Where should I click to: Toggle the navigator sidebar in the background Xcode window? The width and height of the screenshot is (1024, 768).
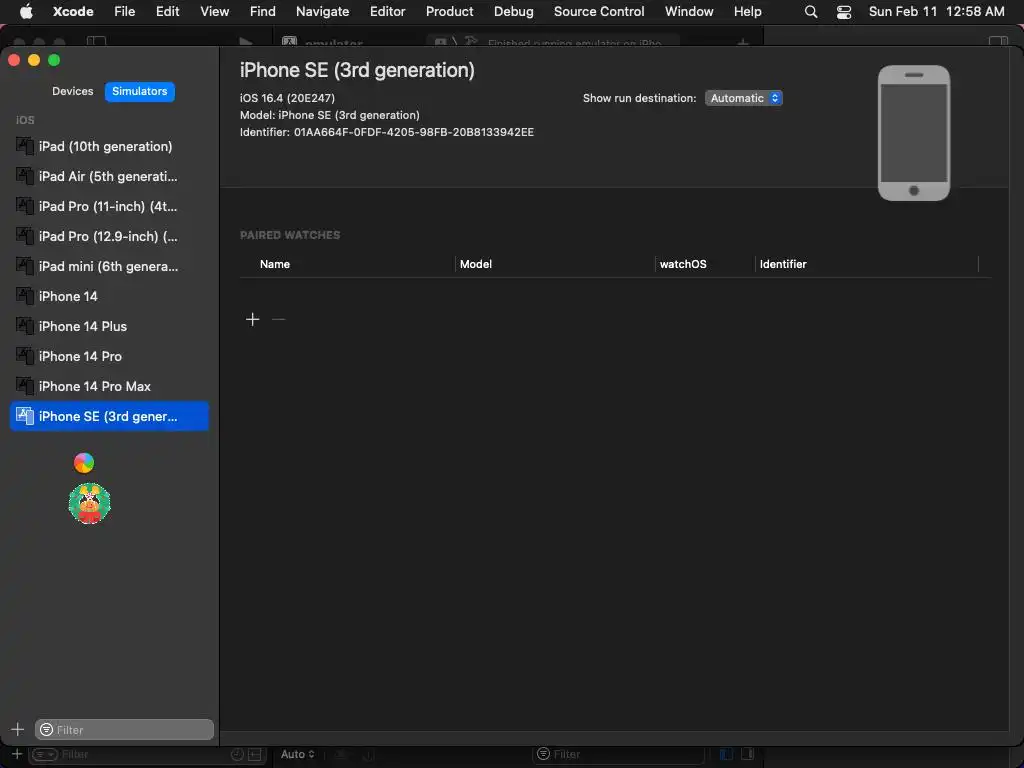[97, 42]
